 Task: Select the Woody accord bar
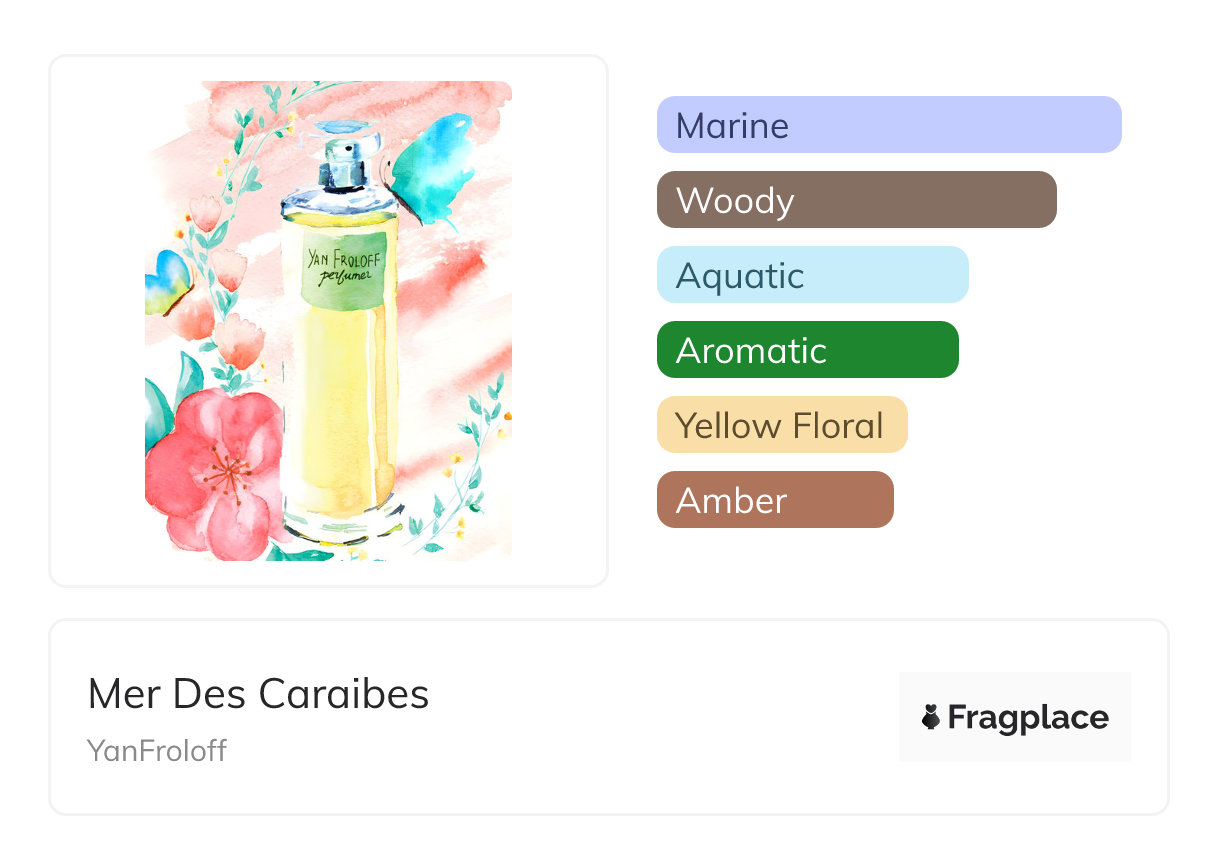pyautogui.click(x=856, y=200)
